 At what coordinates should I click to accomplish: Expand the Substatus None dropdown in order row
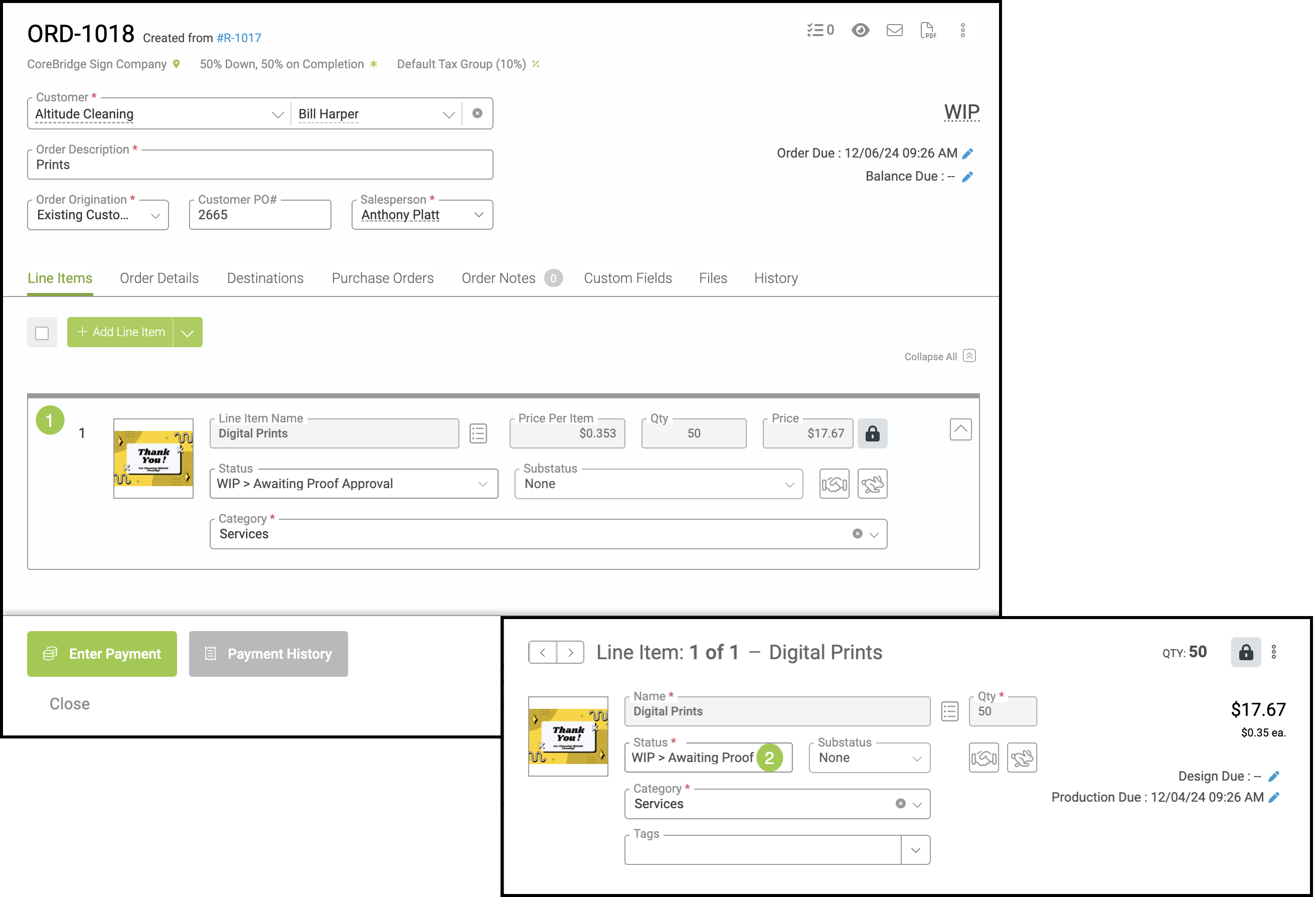coord(658,484)
